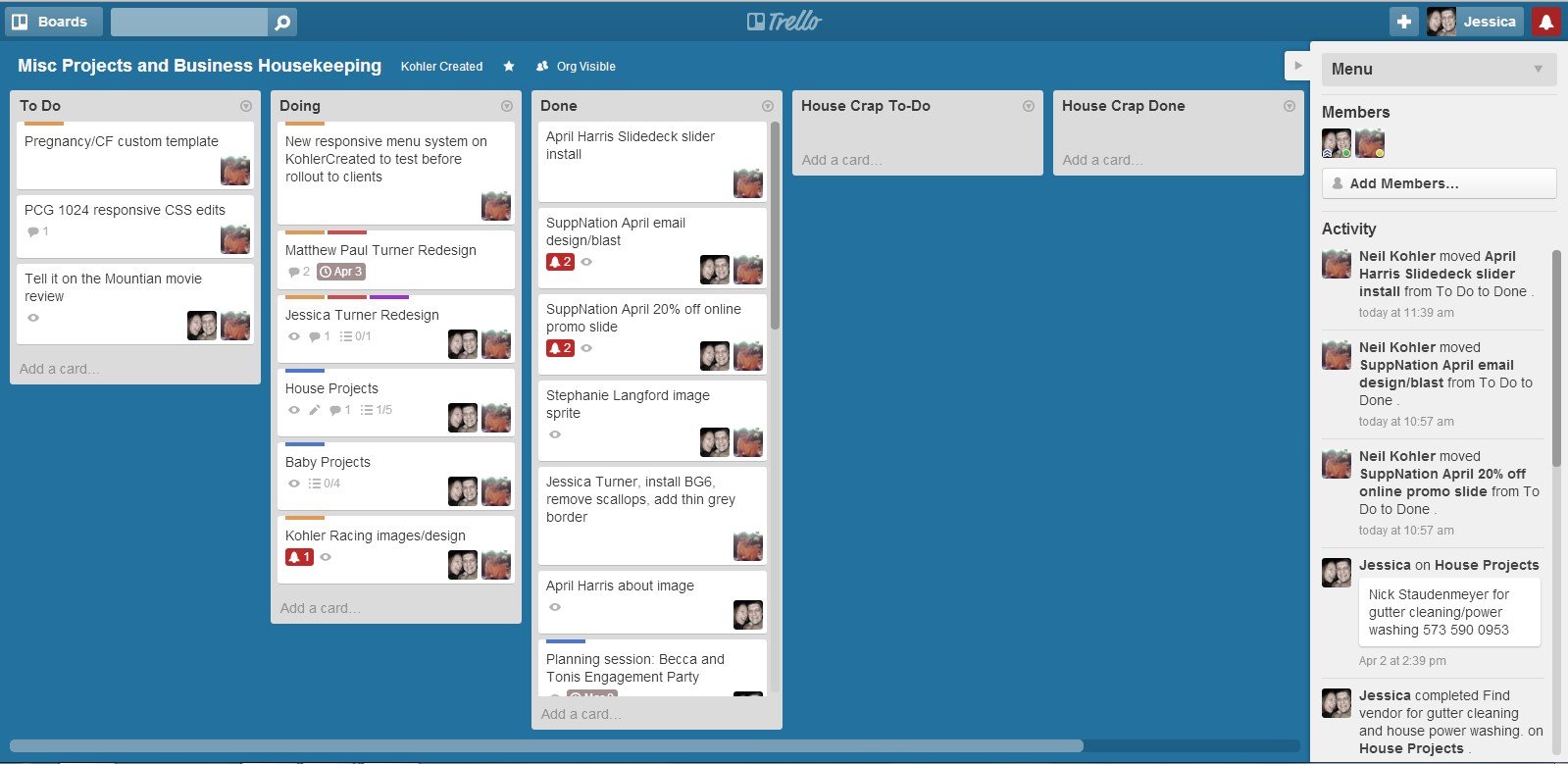
Task: Open the Boards menu
Action: click(x=53, y=22)
